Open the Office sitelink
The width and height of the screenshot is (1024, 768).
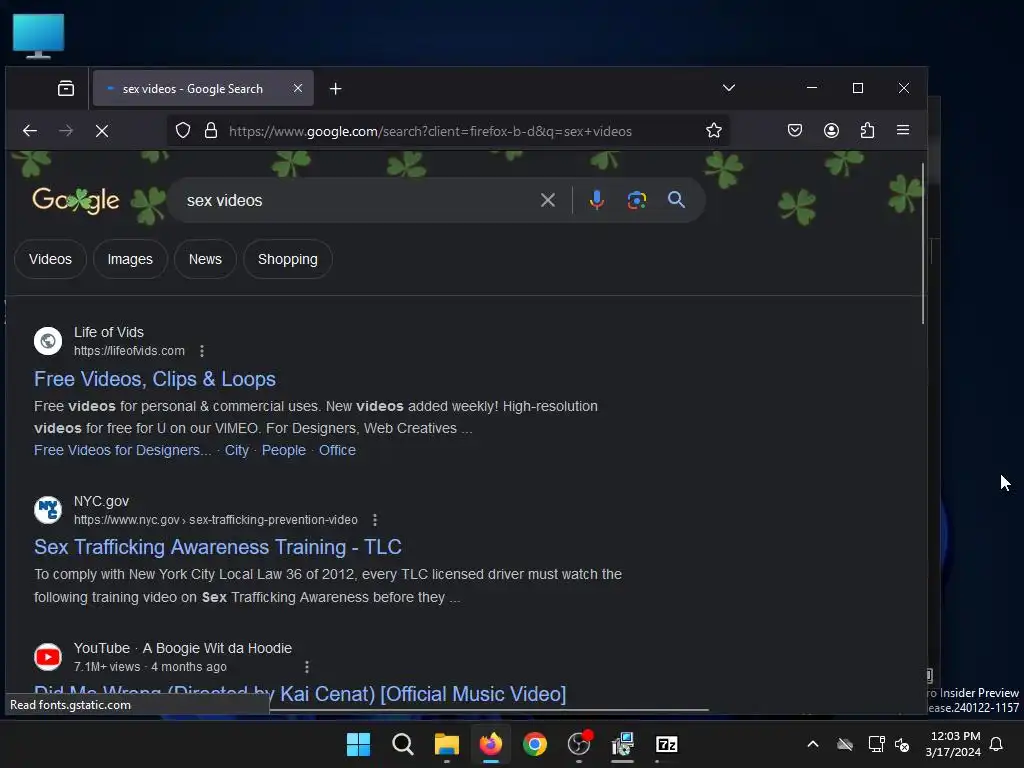[x=337, y=451]
